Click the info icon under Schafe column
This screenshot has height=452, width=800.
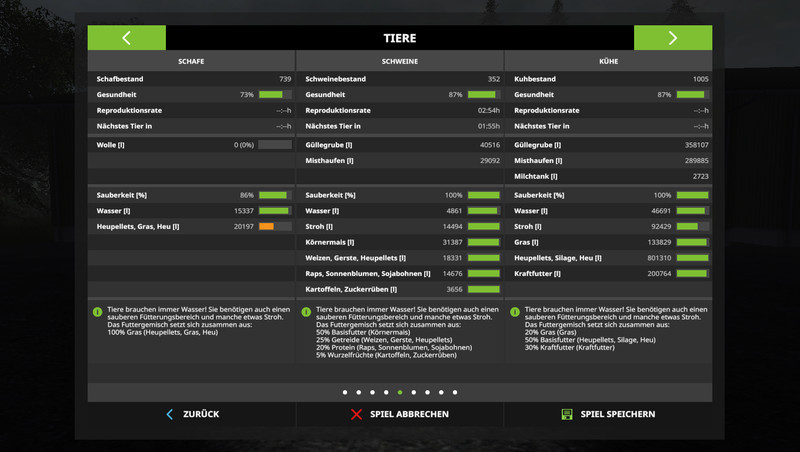click(97, 312)
